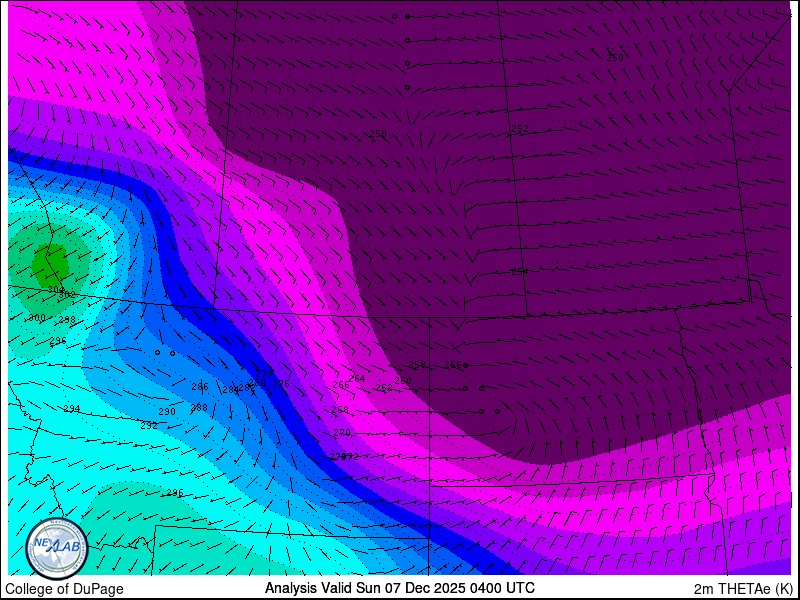Click the 294 contour label

(x=72, y=409)
